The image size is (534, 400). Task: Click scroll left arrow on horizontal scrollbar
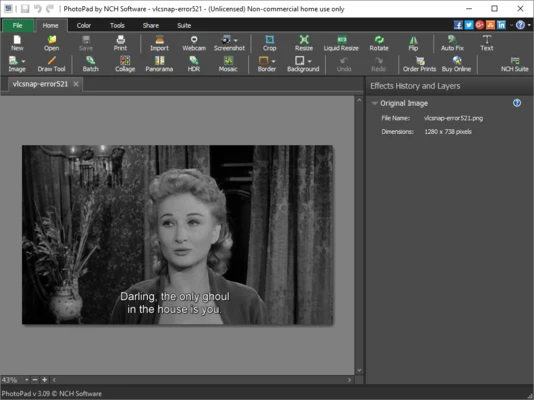pyautogui.click(x=54, y=380)
